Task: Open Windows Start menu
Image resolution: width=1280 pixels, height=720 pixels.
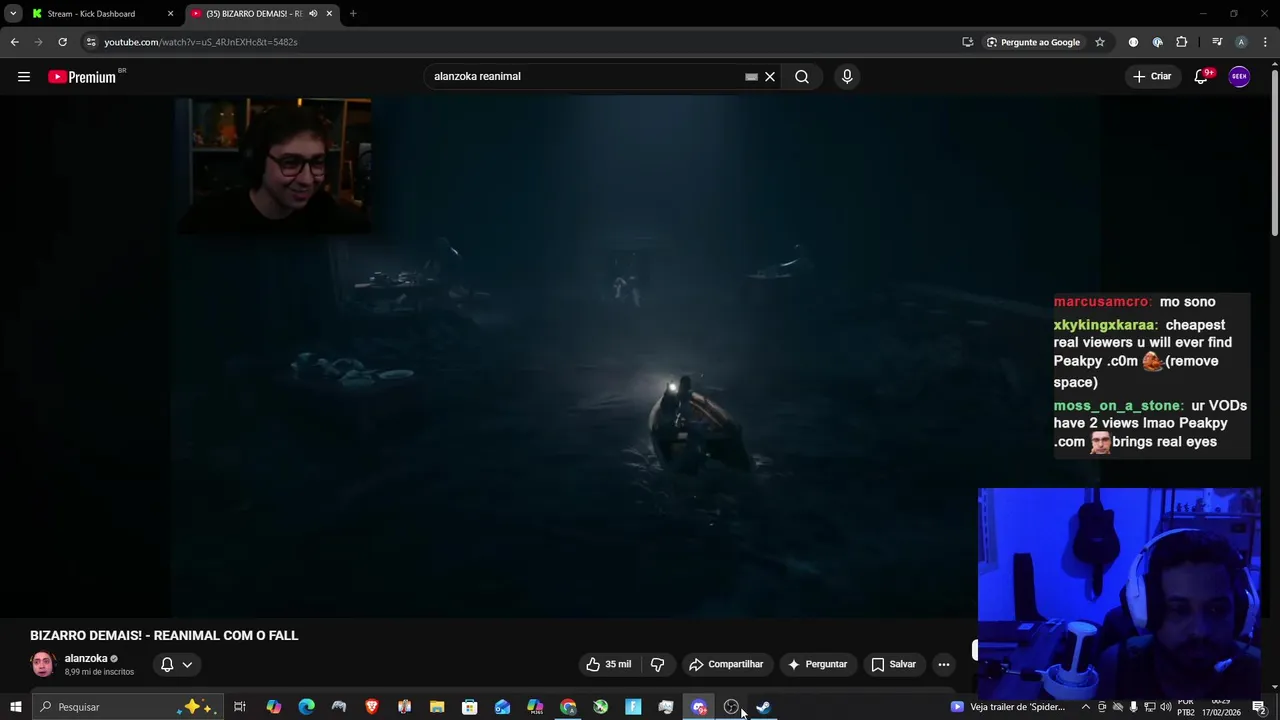Action: 15,707
